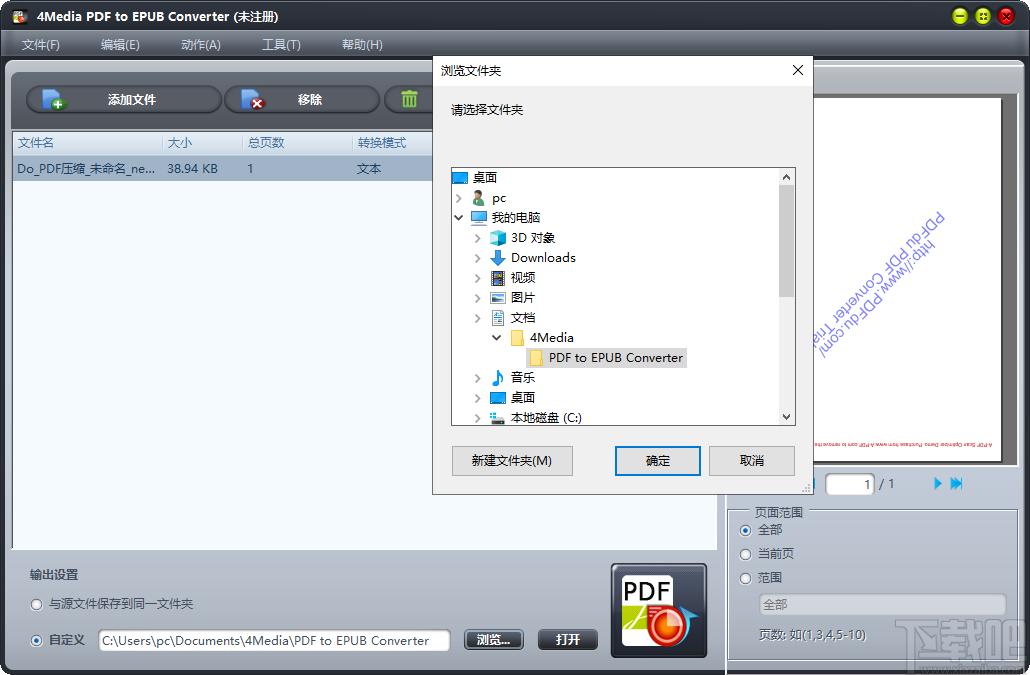The width and height of the screenshot is (1030, 675).
Task: Expand 视频 tree node
Action: point(478,278)
